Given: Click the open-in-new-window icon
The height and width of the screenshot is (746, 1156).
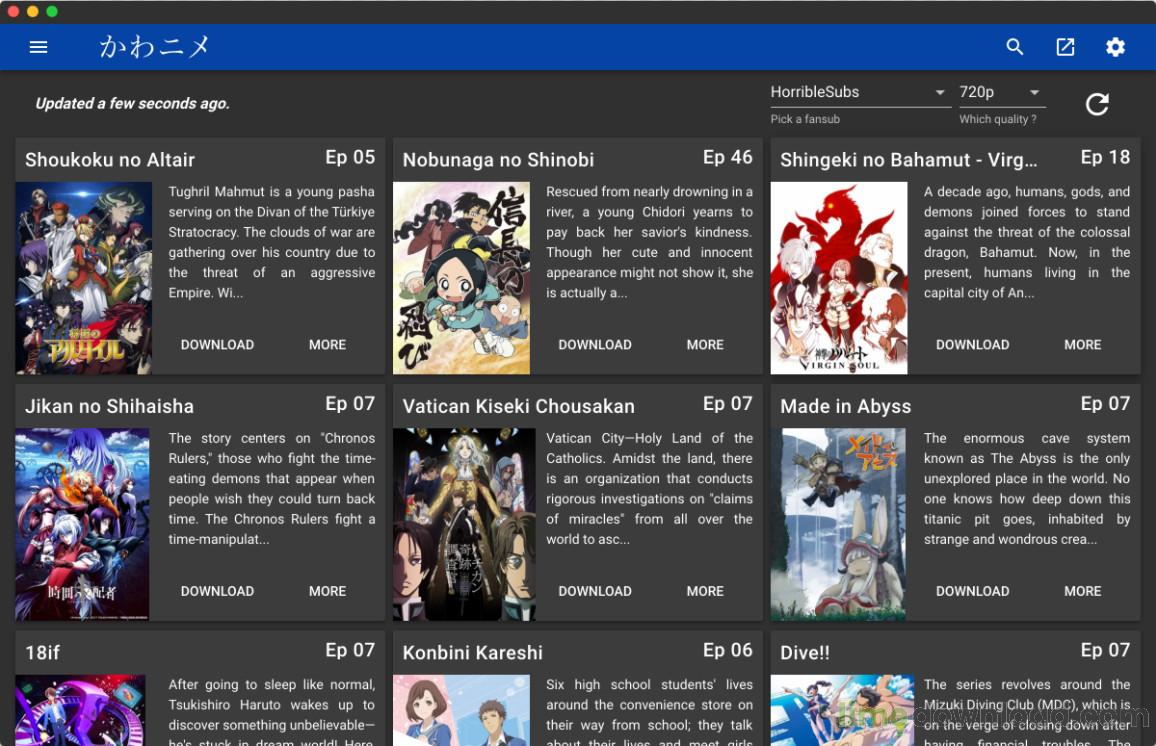Looking at the screenshot, I should point(1065,47).
